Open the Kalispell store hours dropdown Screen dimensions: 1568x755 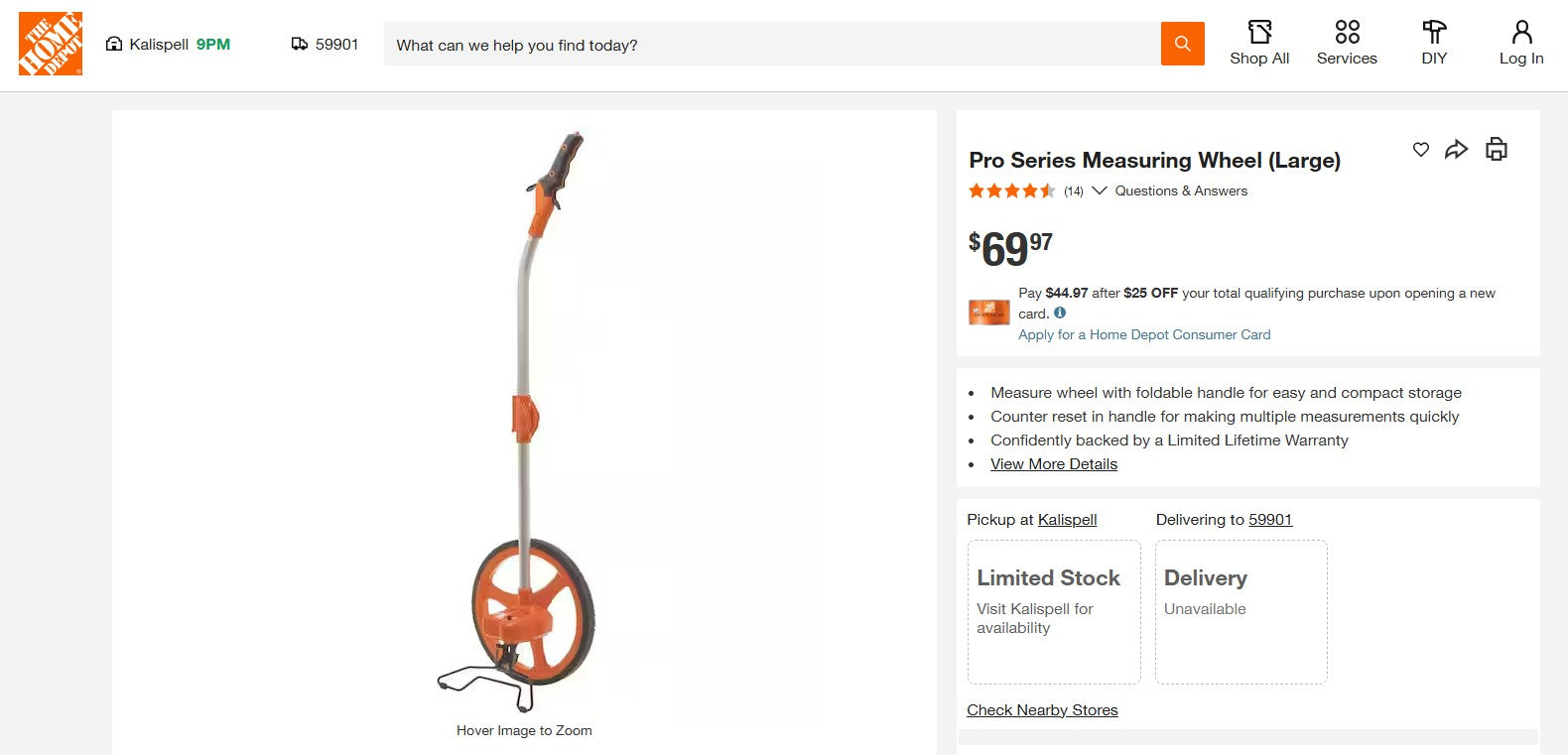168,44
